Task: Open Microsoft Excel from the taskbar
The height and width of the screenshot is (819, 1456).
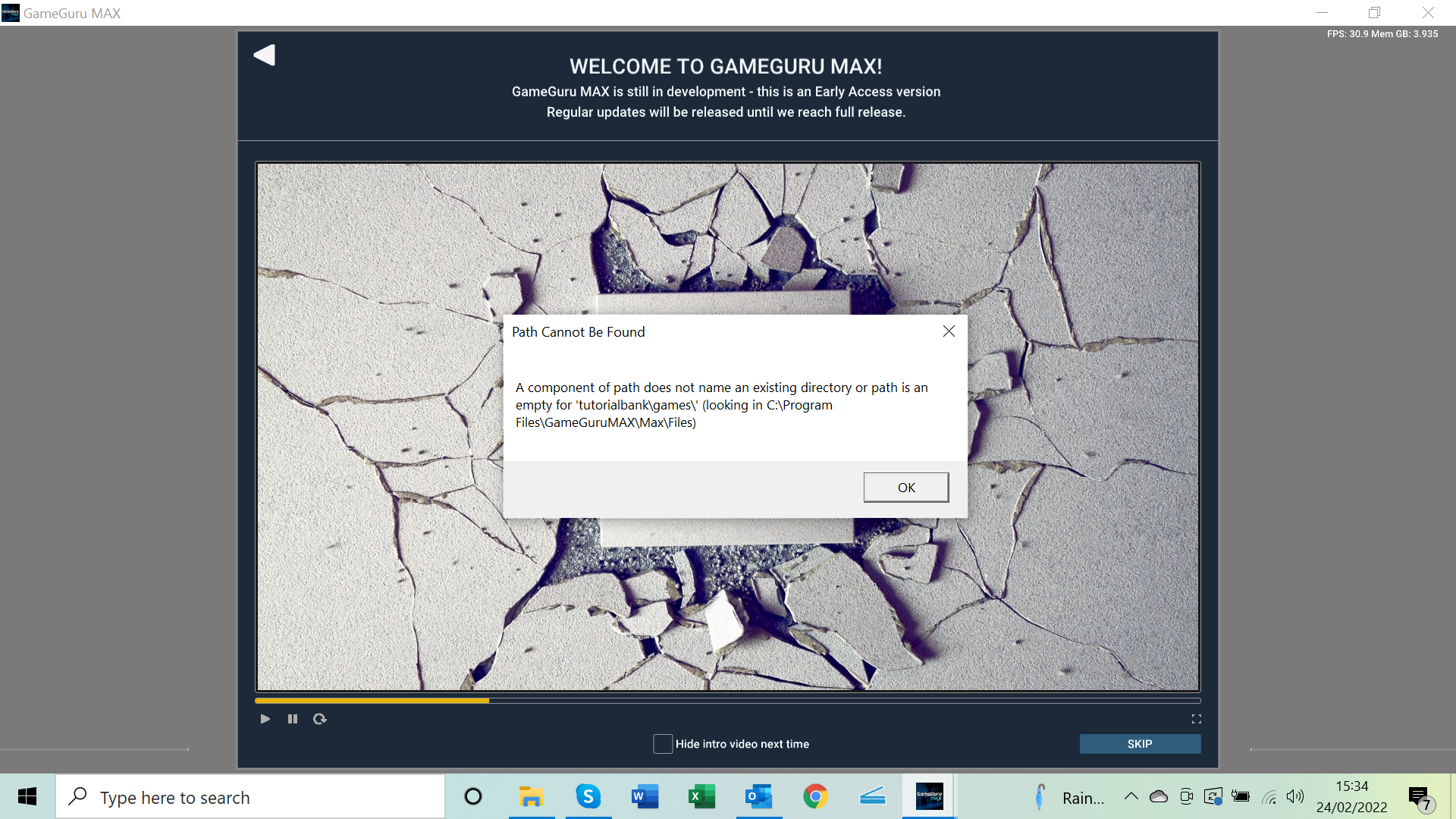Action: pos(701,796)
